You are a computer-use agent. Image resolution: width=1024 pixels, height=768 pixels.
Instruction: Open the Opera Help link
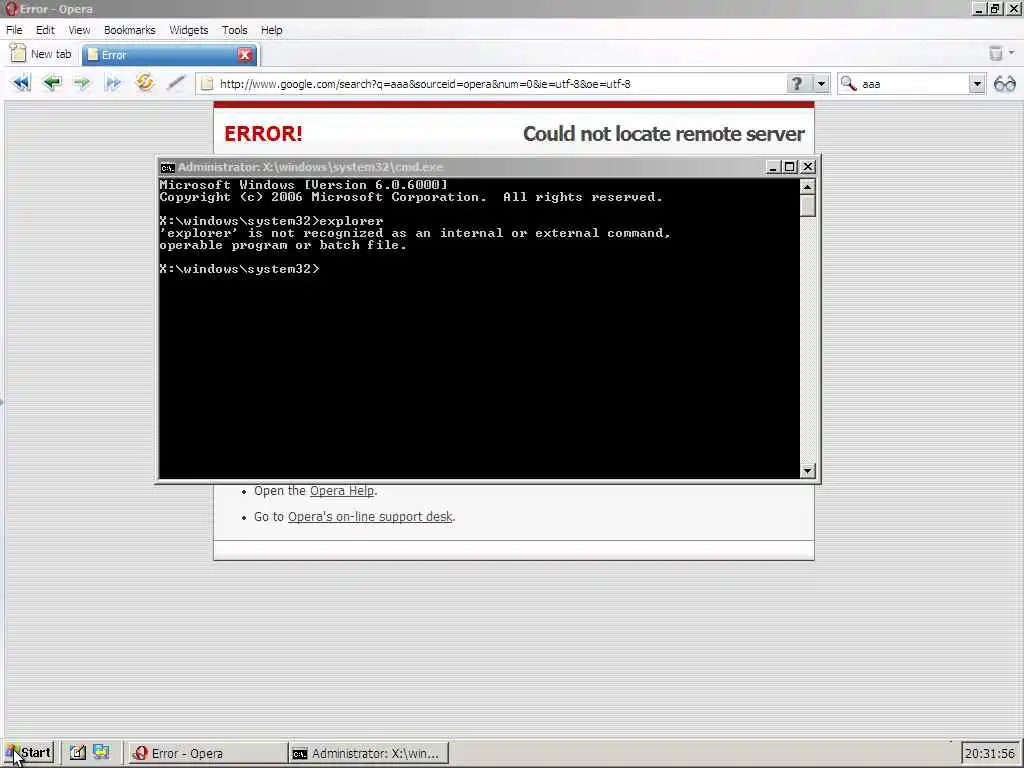342,491
